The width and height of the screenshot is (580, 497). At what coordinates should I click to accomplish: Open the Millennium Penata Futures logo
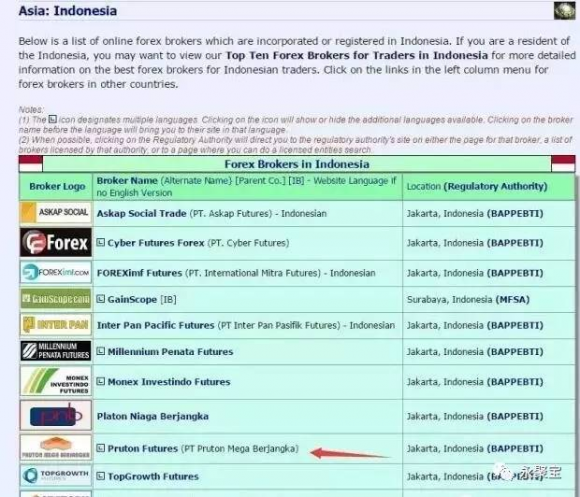tap(55, 351)
